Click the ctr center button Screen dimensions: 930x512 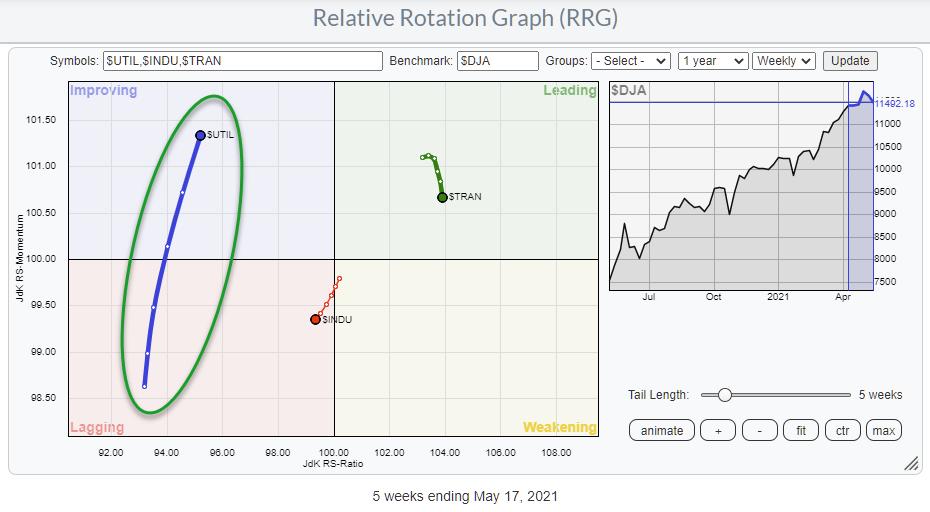point(842,430)
